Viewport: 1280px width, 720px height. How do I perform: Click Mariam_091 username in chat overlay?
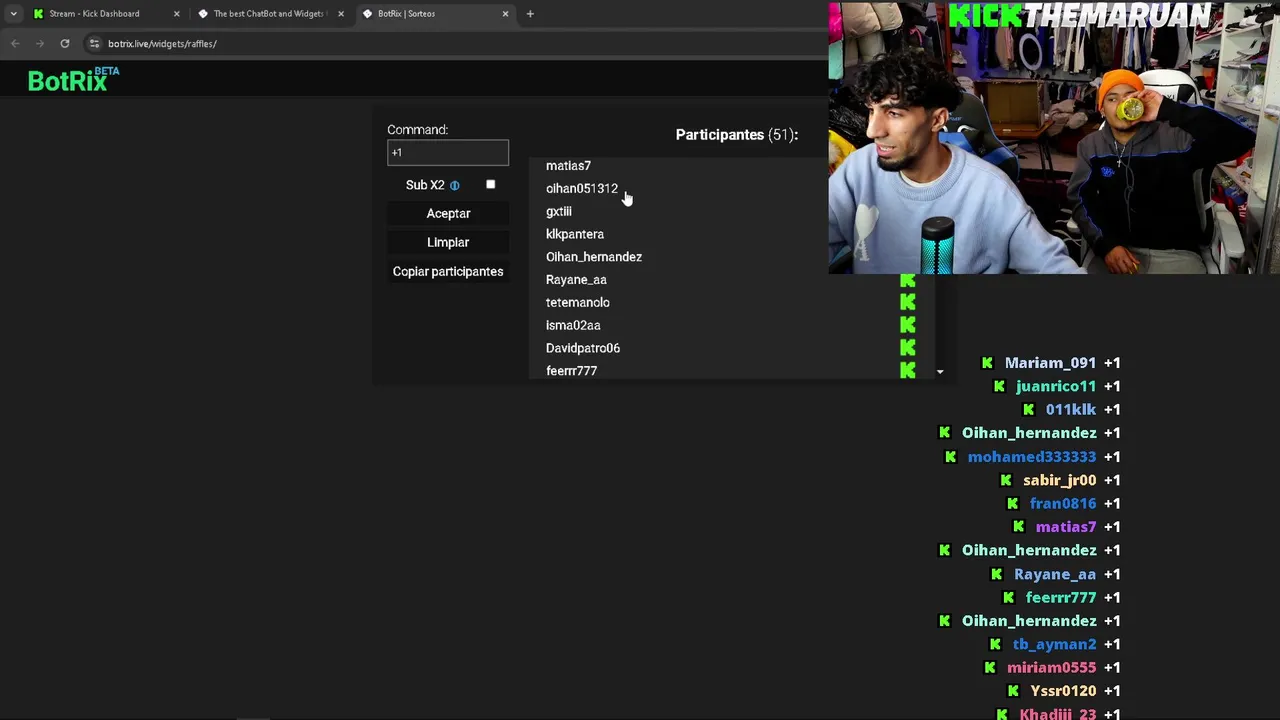(1050, 363)
